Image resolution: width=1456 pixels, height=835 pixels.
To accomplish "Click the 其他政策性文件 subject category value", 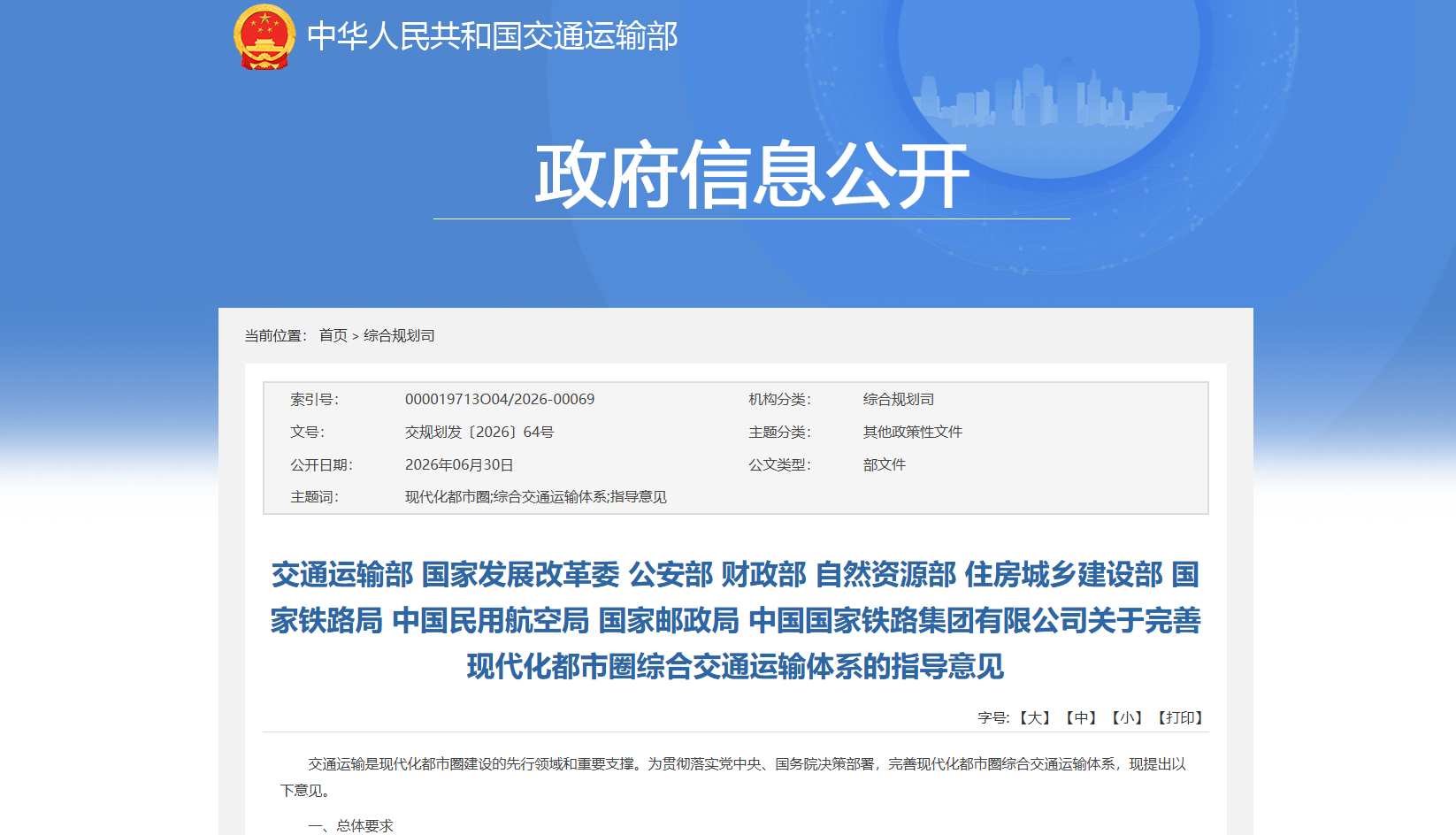I will (913, 432).
